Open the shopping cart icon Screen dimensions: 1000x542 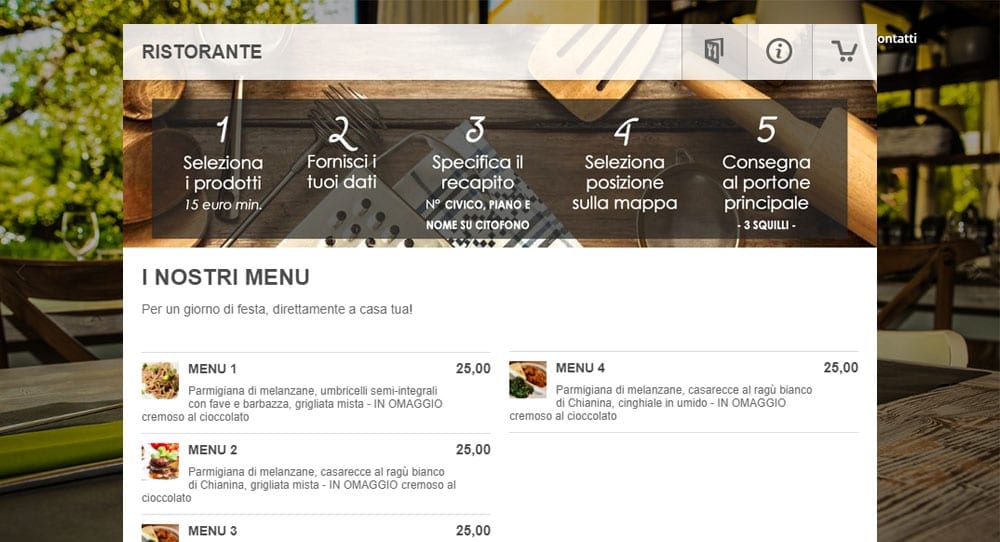[844, 51]
